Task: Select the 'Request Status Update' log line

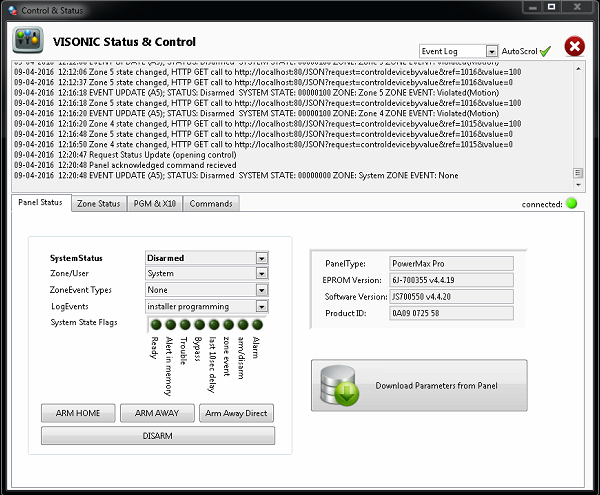Action: (125, 155)
